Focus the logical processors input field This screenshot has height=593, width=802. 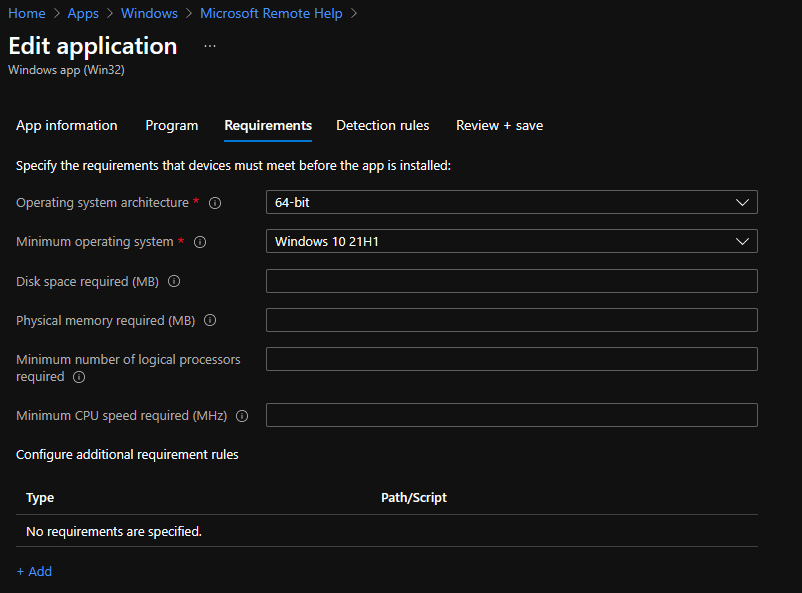pyautogui.click(x=511, y=359)
